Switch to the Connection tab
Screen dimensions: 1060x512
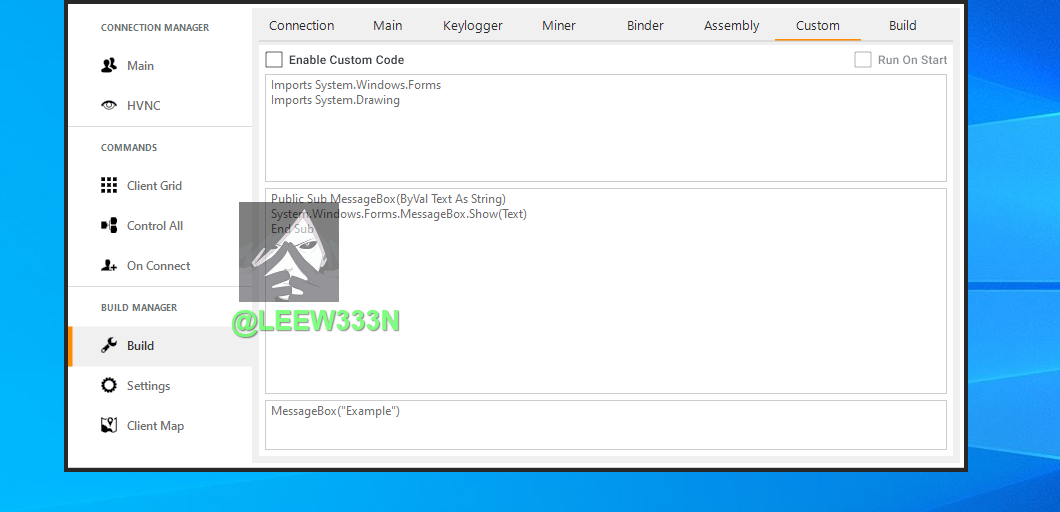click(301, 26)
